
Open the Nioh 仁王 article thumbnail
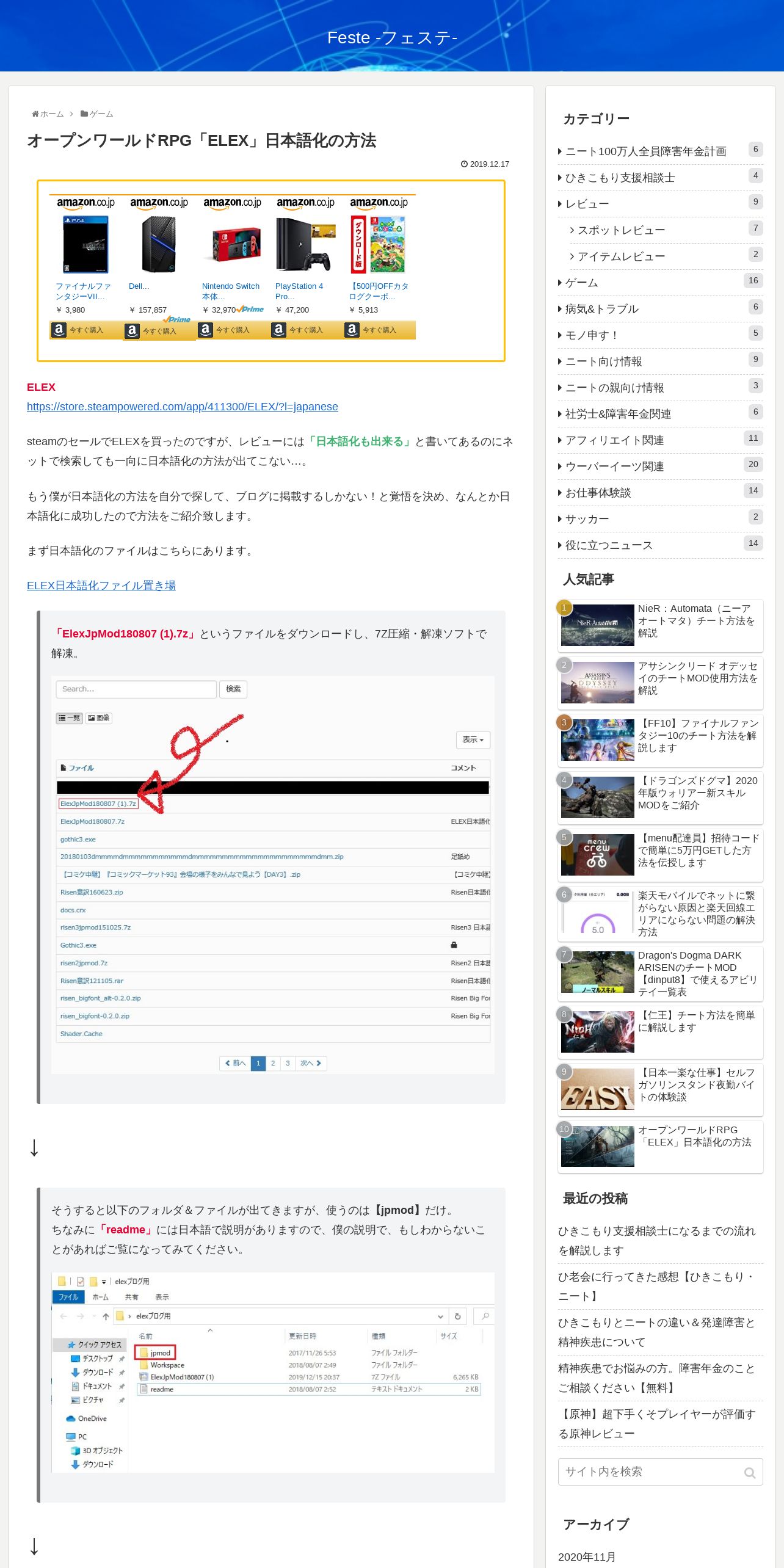[x=598, y=1032]
